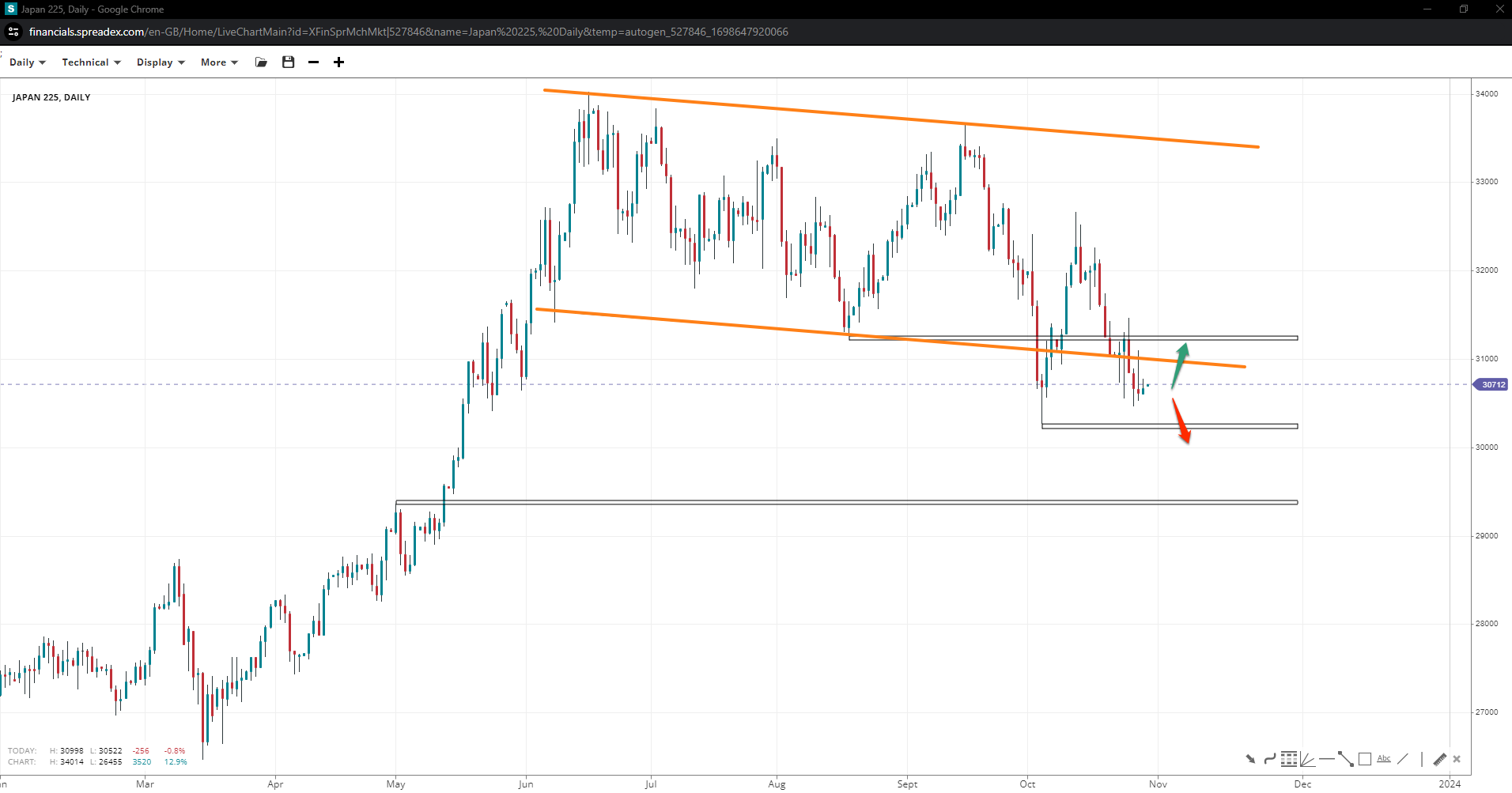The image size is (1512, 793).
Task: Expand the Technical indicators menu
Action: (91, 62)
